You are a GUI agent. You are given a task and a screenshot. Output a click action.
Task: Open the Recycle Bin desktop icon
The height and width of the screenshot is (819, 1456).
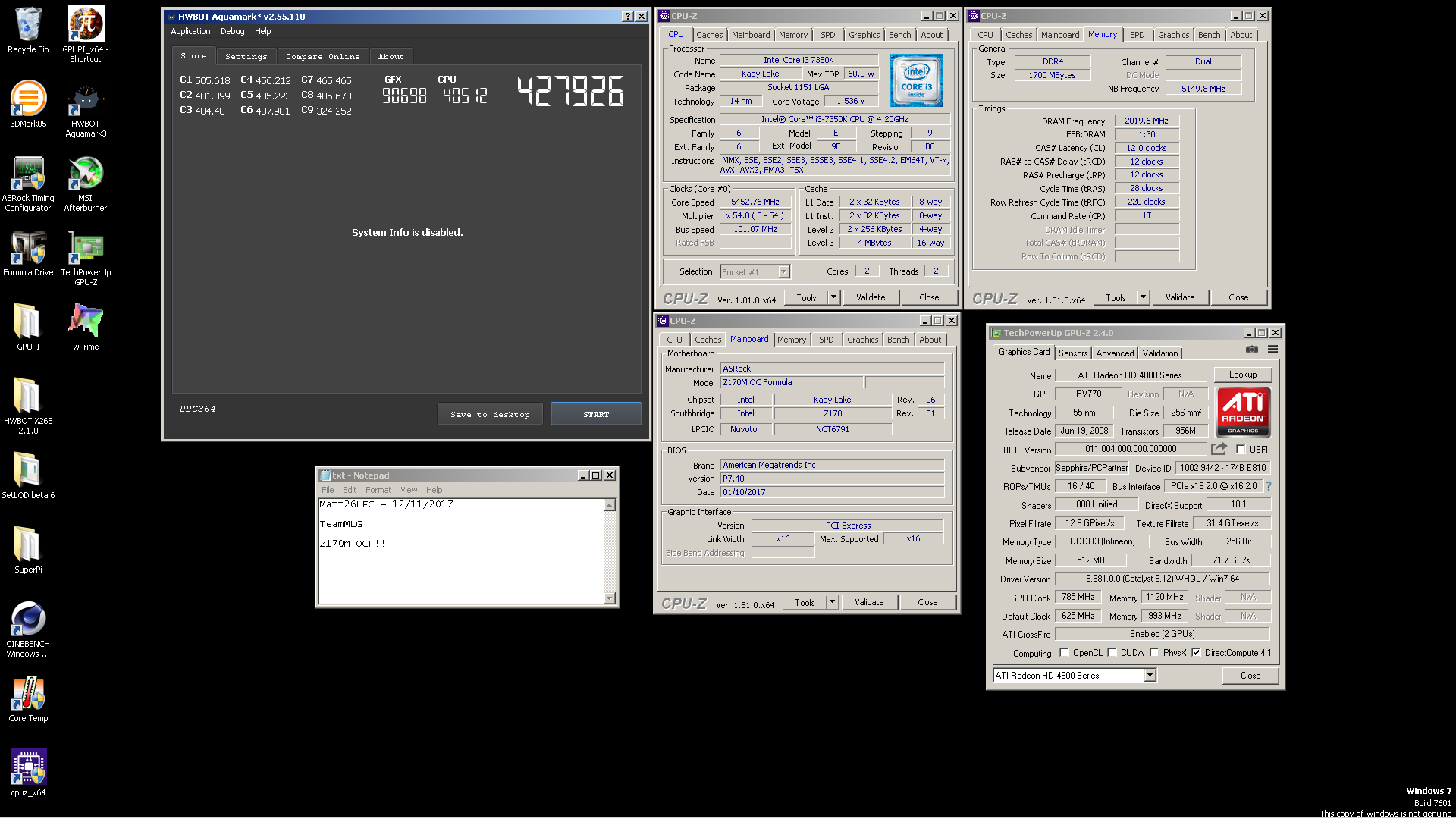(28, 30)
